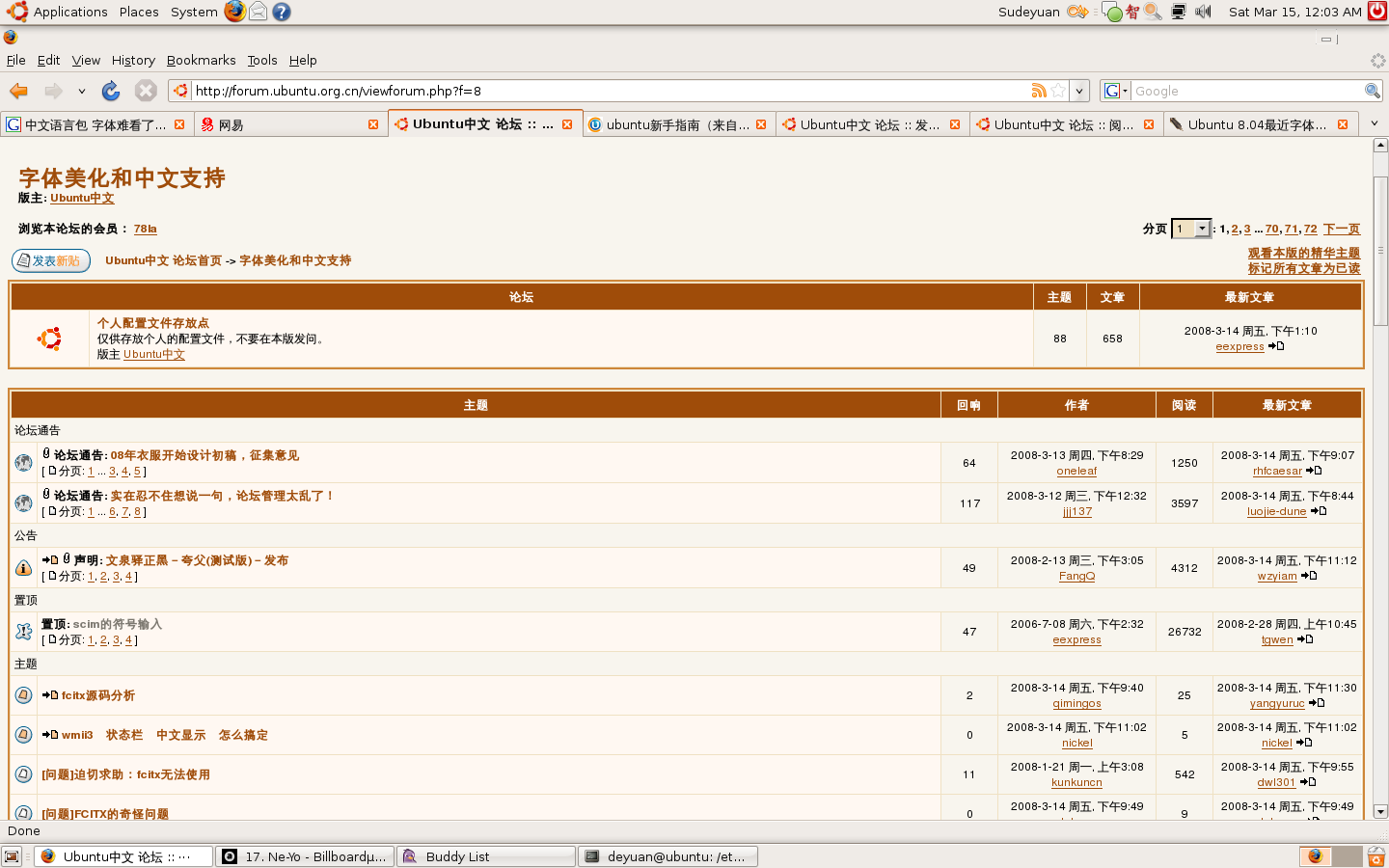
Task: Click the user switcher key icon beside Sudeyuan
Action: pos(1077,12)
